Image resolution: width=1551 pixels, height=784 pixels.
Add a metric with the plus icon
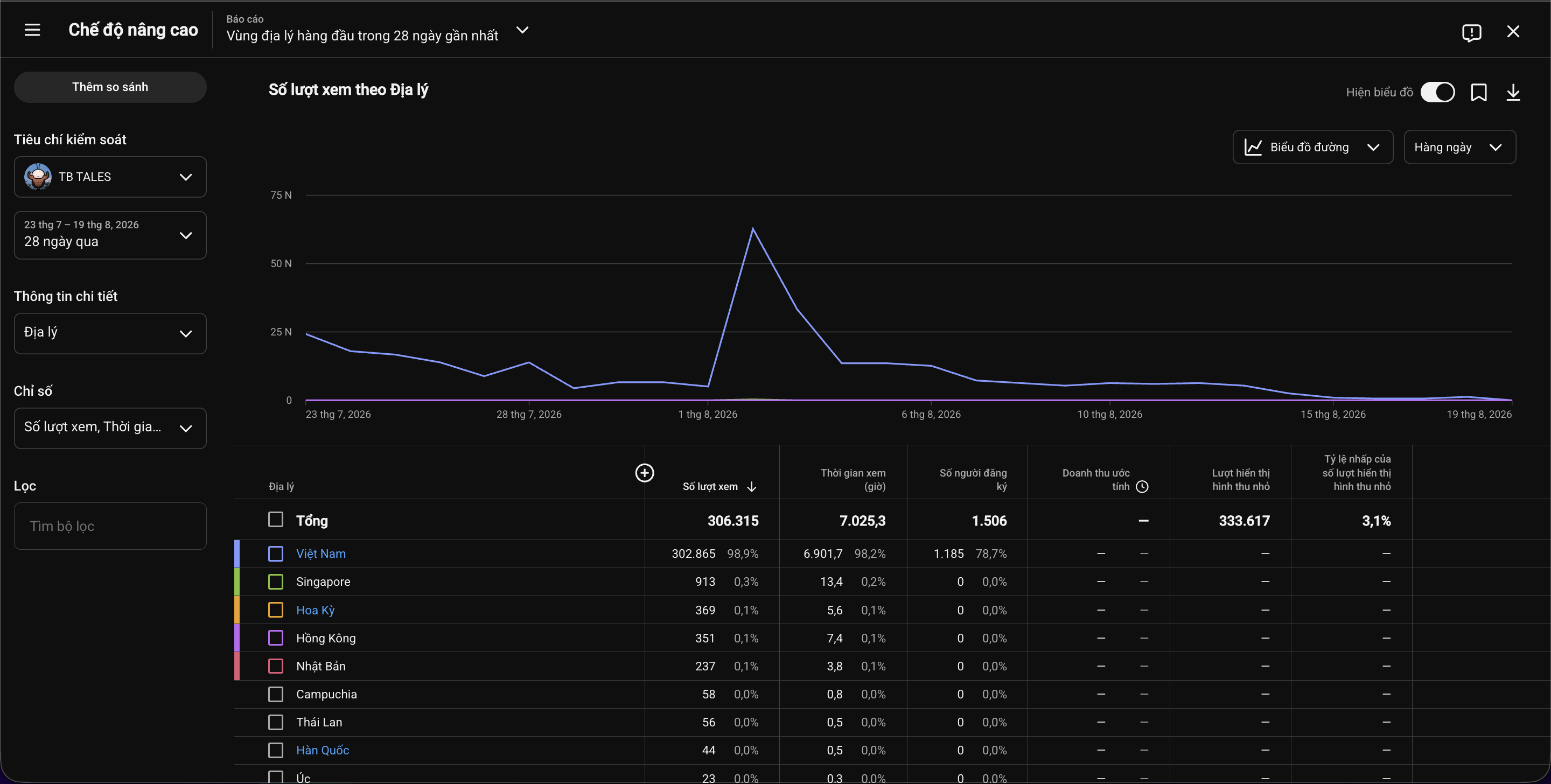[644, 473]
